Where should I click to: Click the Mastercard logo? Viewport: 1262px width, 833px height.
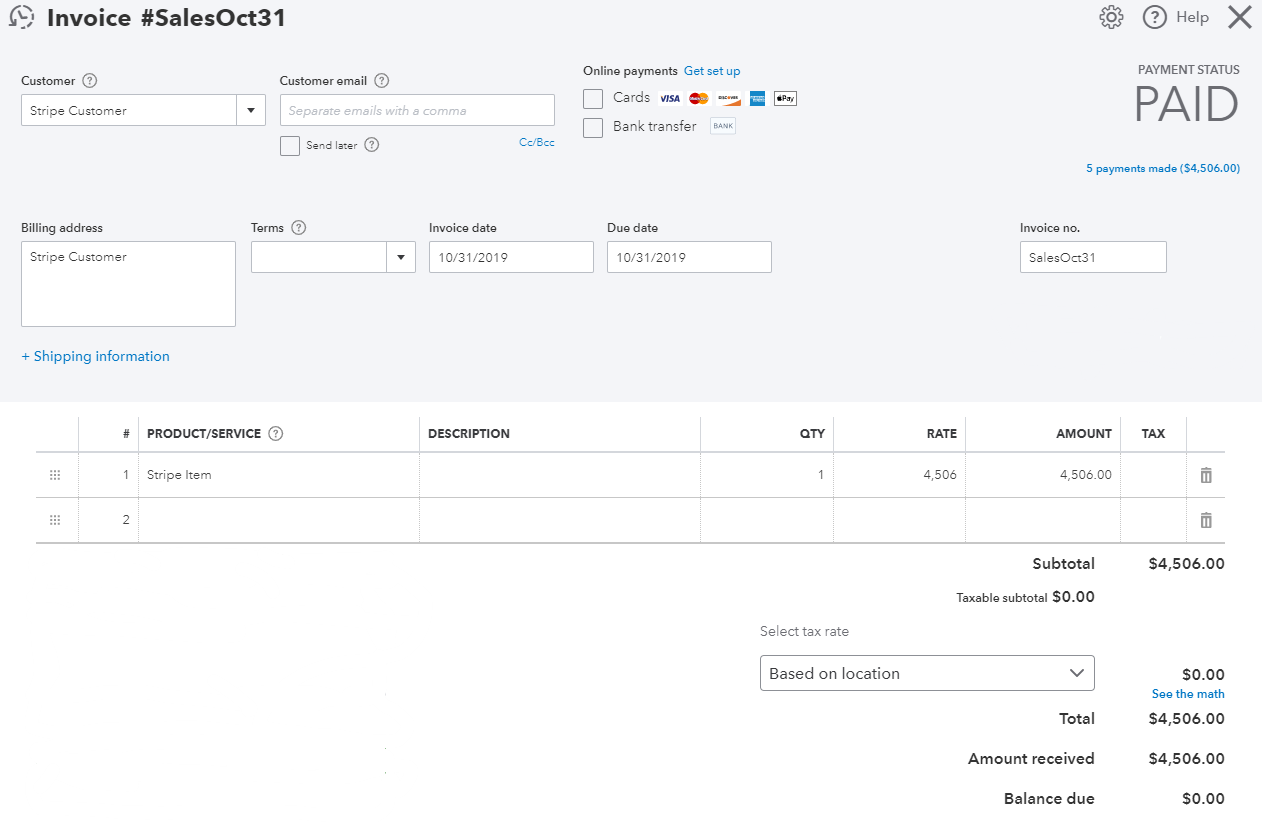click(699, 98)
